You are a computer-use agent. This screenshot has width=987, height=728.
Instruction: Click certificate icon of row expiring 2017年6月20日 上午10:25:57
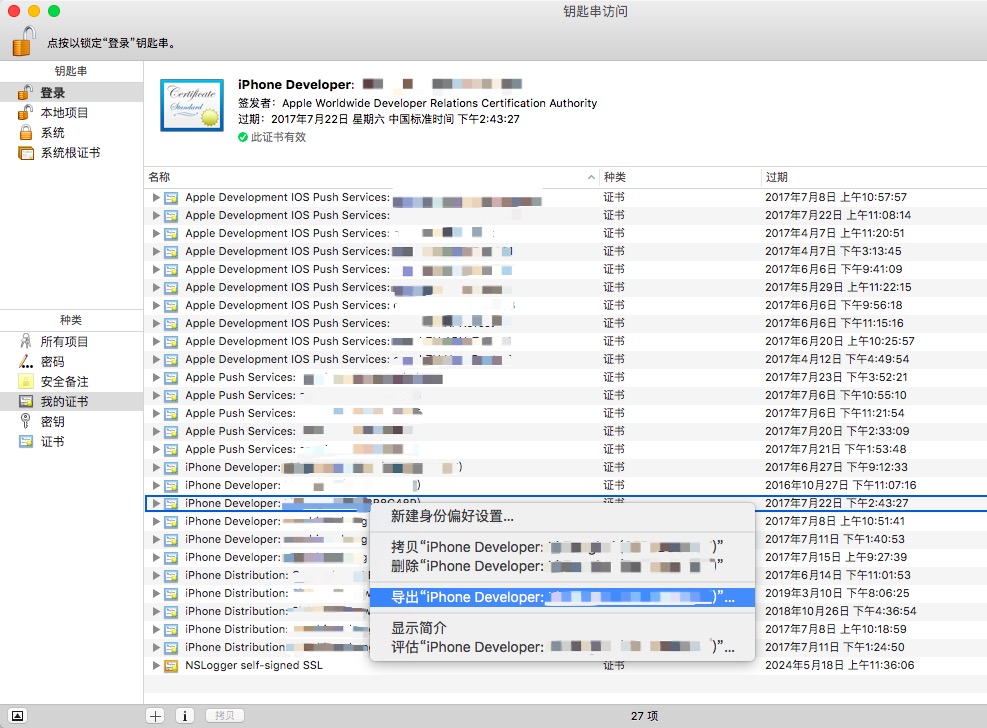coord(171,342)
